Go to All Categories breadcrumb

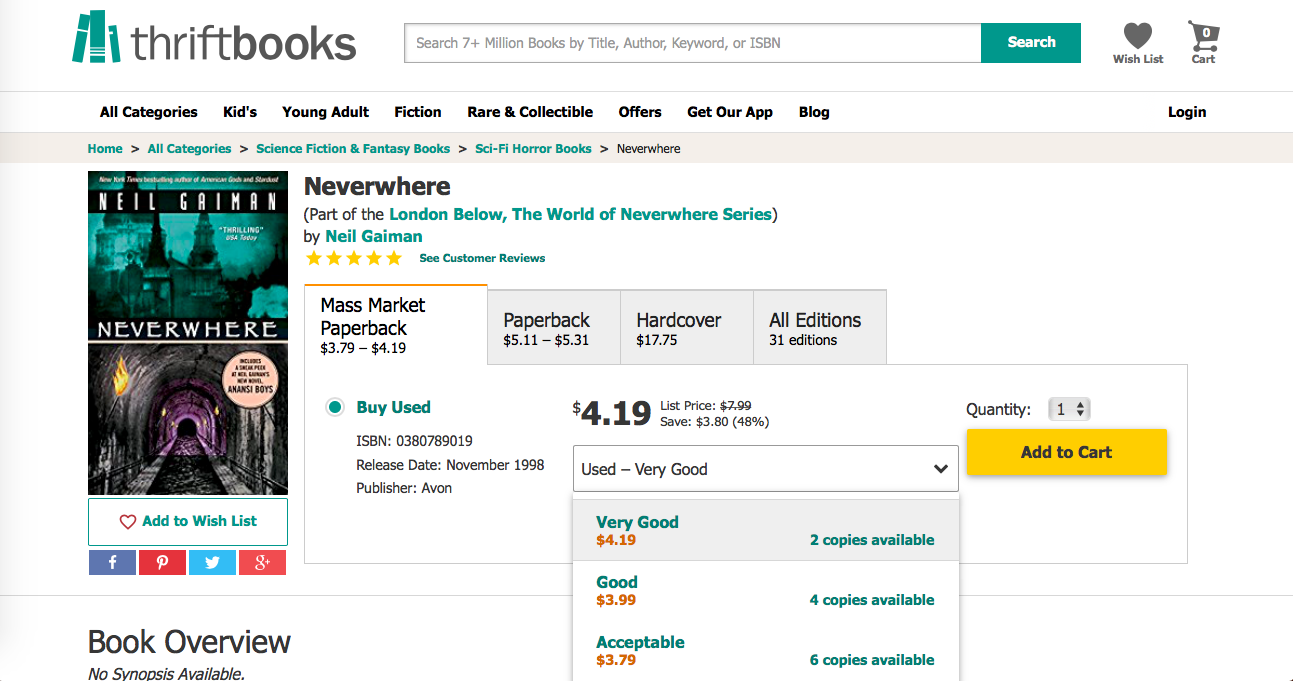[x=189, y=148]
